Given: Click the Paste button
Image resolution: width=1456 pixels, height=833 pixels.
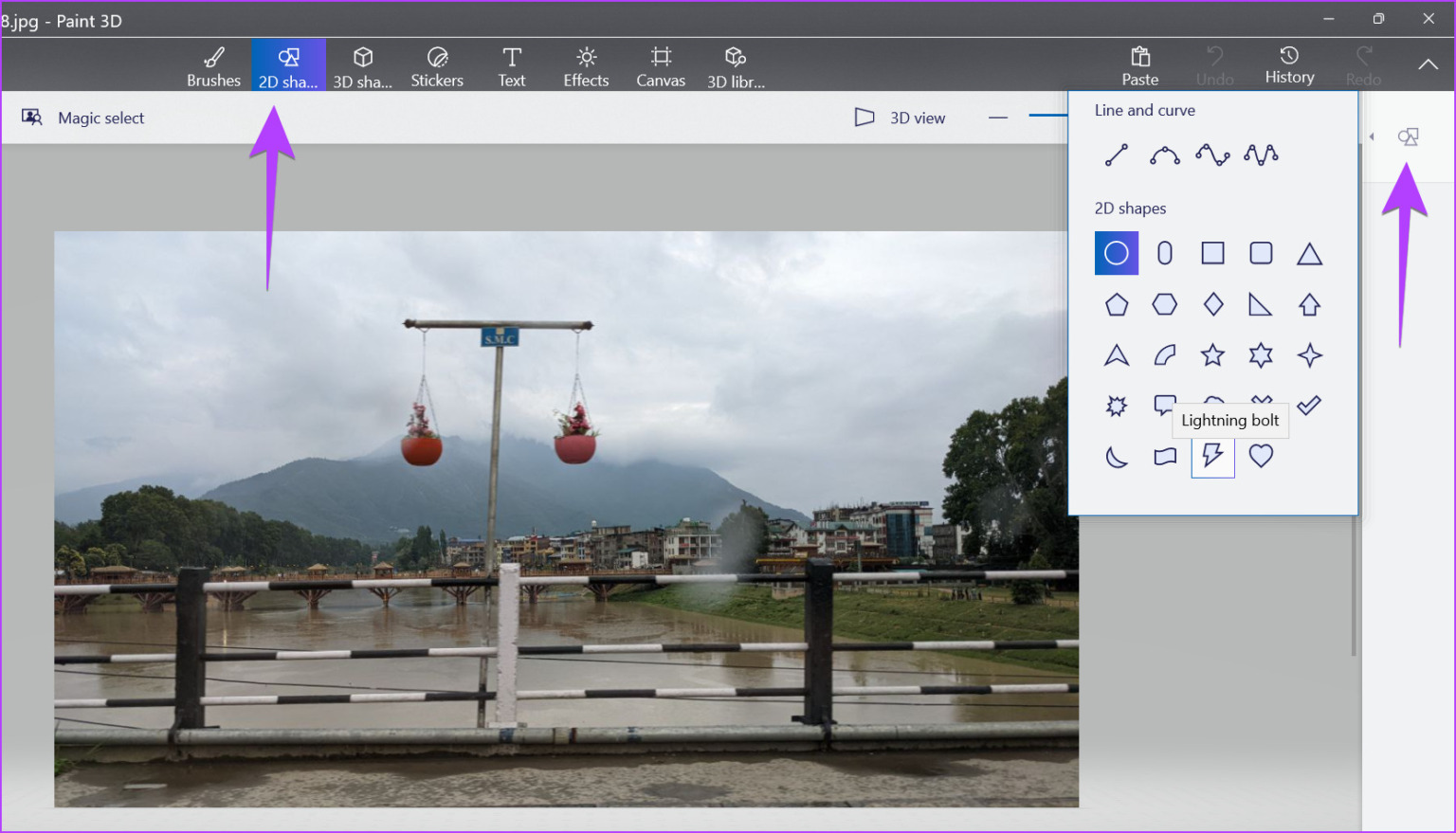Looking at the screenshot, I should tap(1139, 64).
